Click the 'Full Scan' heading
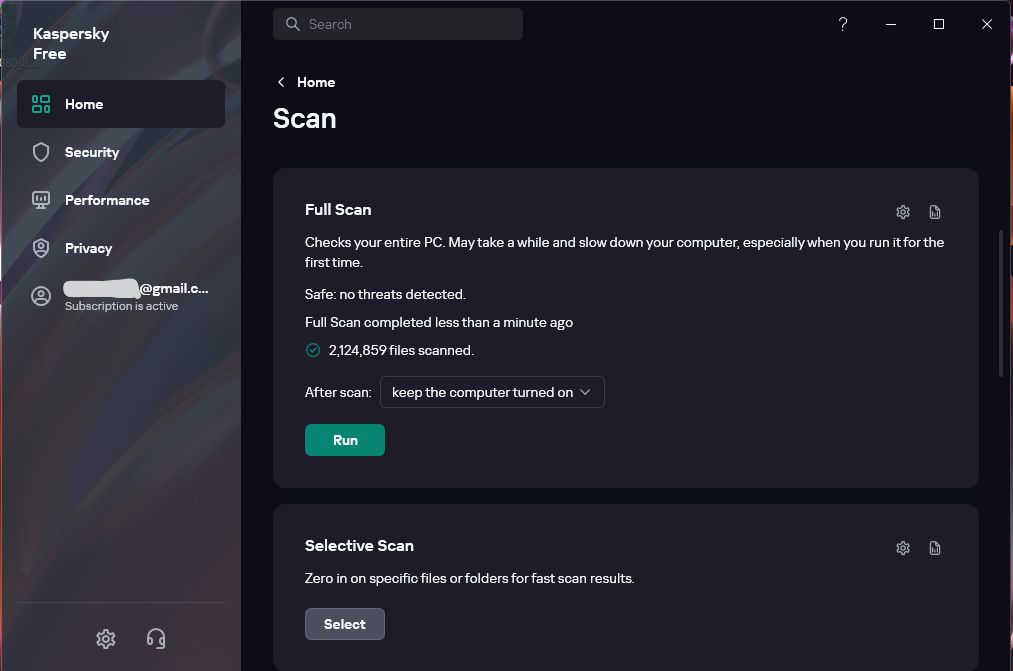Screen dimensions: 1013x671 (x=338, y=209)
